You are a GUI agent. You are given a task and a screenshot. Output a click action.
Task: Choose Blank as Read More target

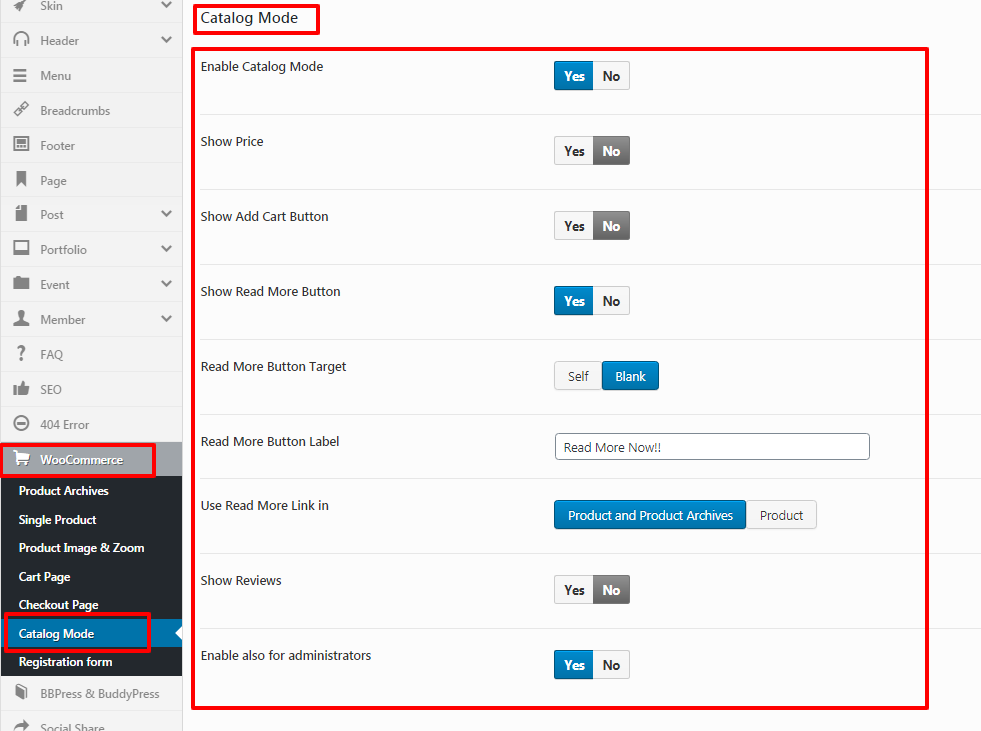[630, 376]
